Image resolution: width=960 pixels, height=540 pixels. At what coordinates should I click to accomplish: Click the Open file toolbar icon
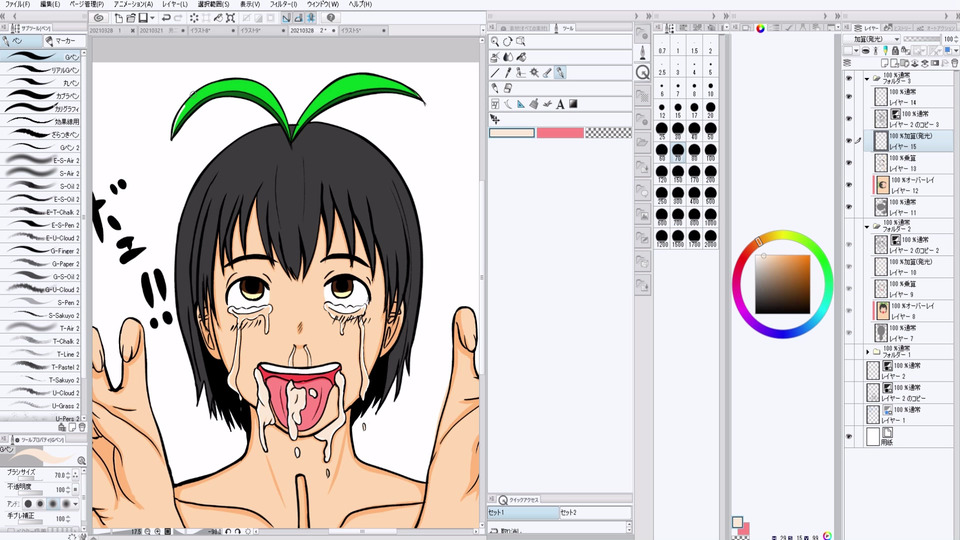(x=130, y=18)
